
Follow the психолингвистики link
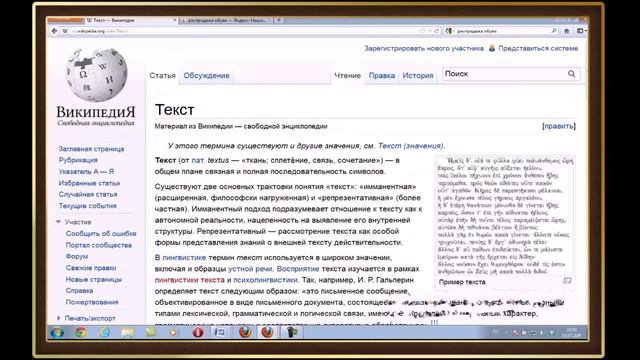[265, 280]
